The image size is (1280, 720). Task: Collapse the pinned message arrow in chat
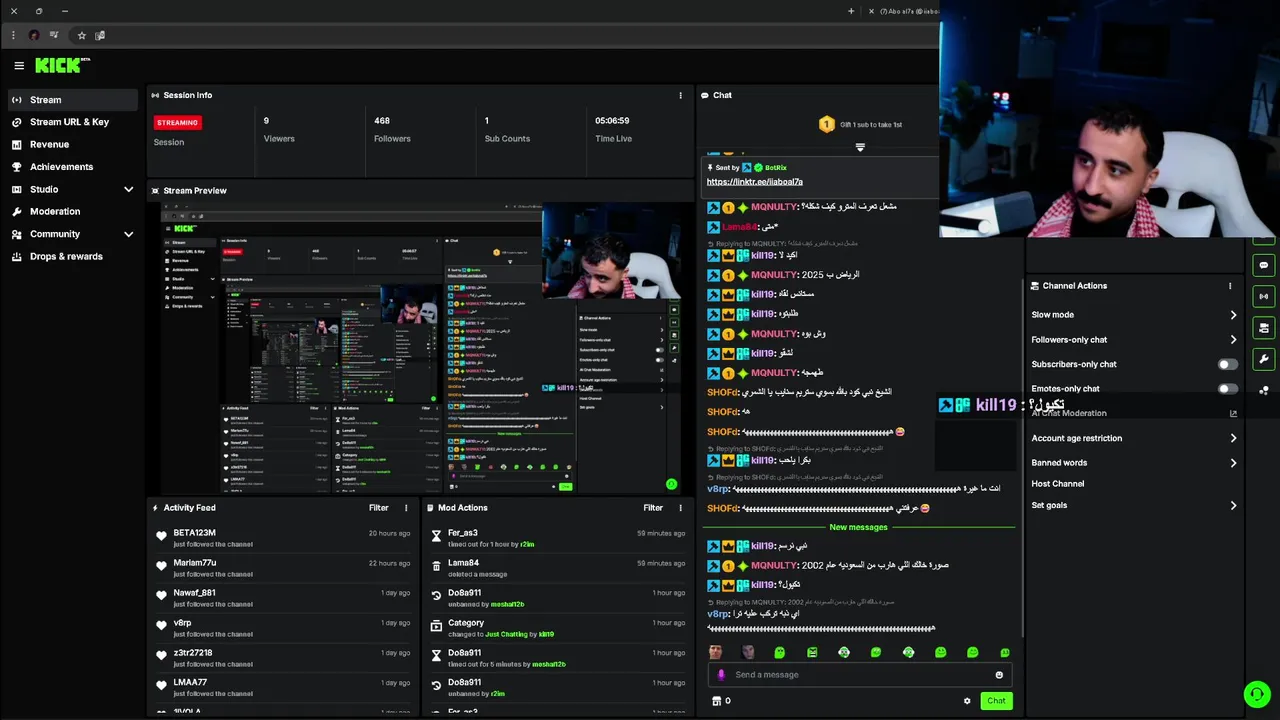[860, 148]
